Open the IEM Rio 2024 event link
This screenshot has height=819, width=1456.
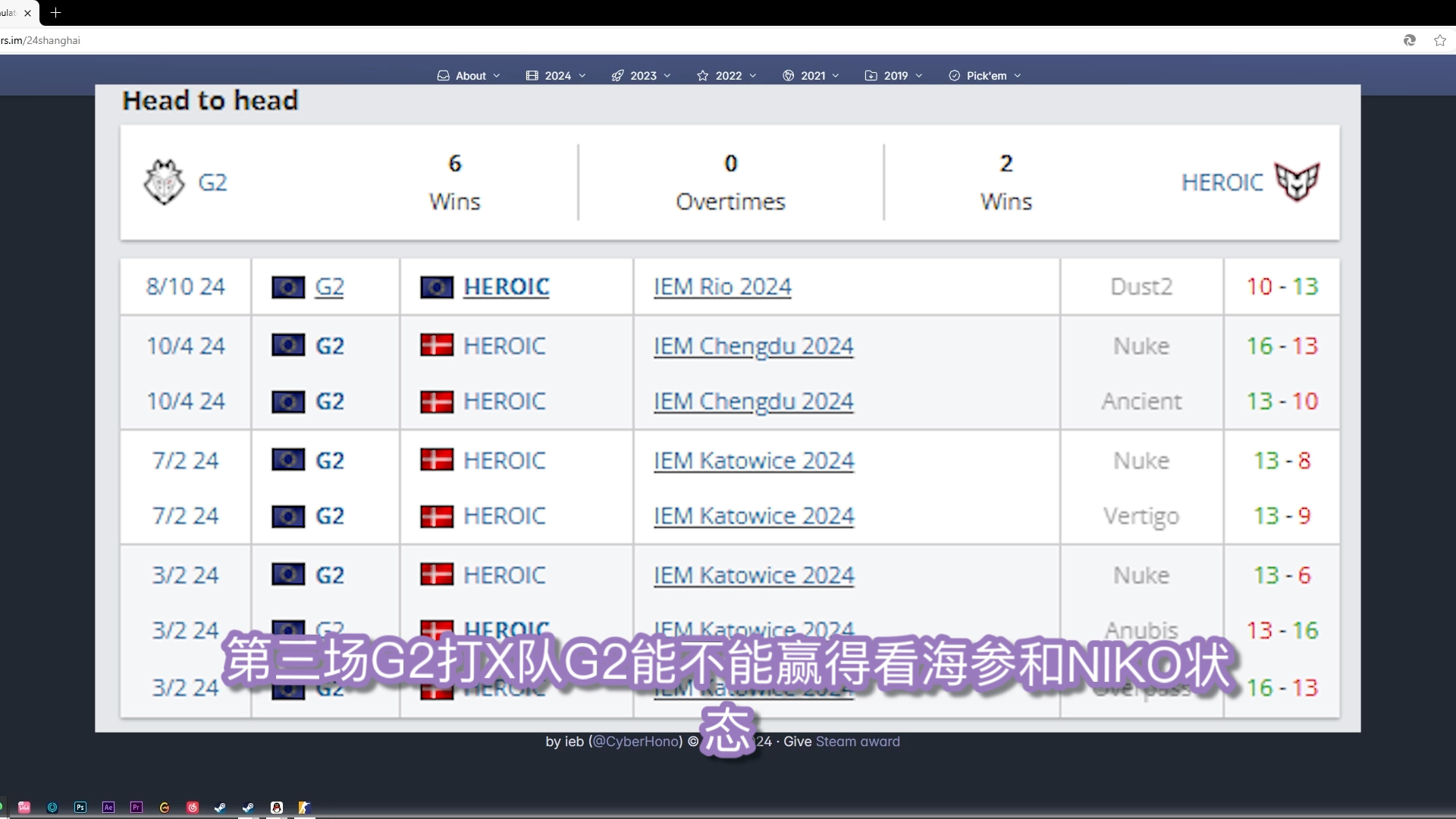point(723,287)
